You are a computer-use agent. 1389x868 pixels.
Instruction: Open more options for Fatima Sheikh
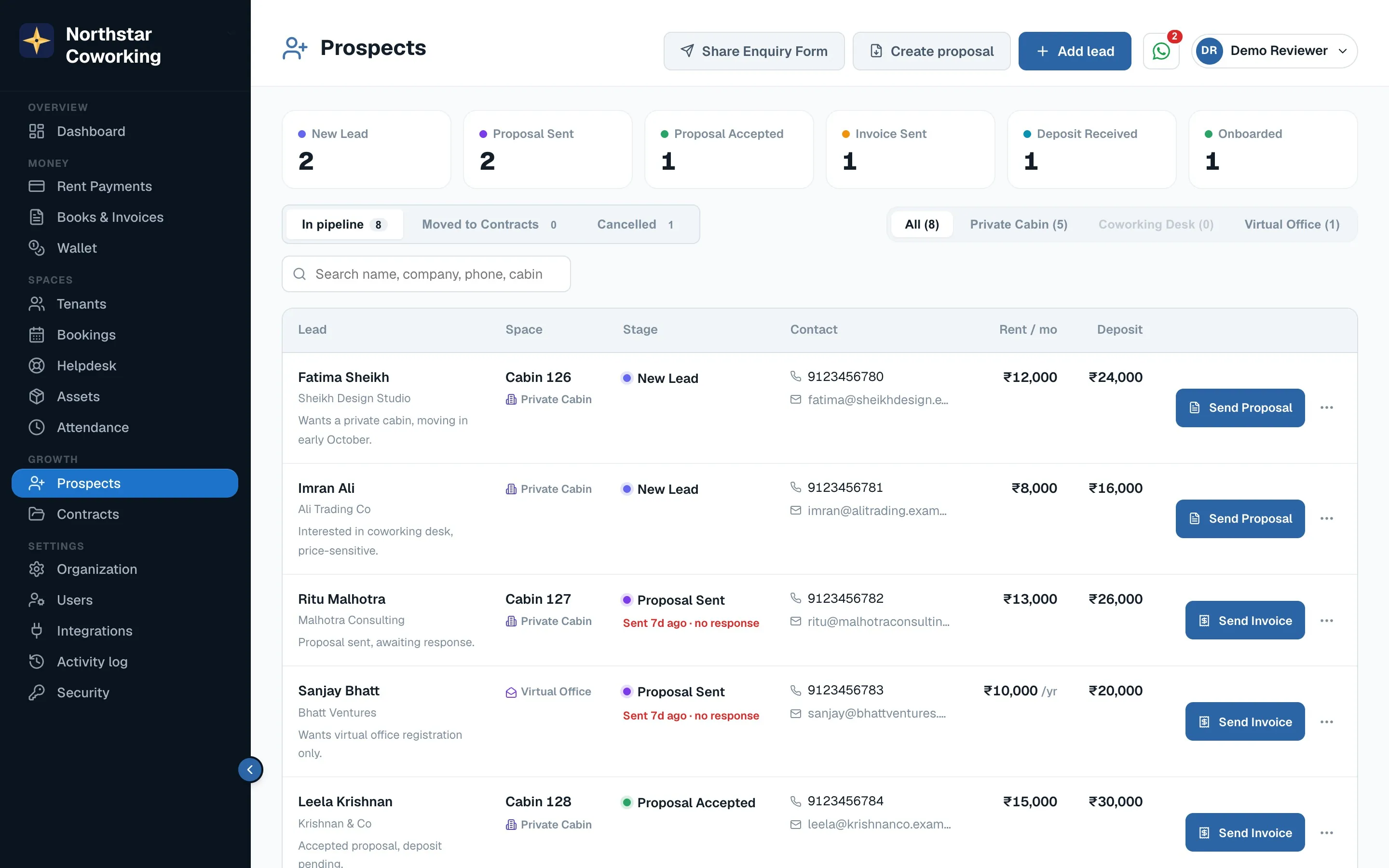click(x=1326, y=407)
